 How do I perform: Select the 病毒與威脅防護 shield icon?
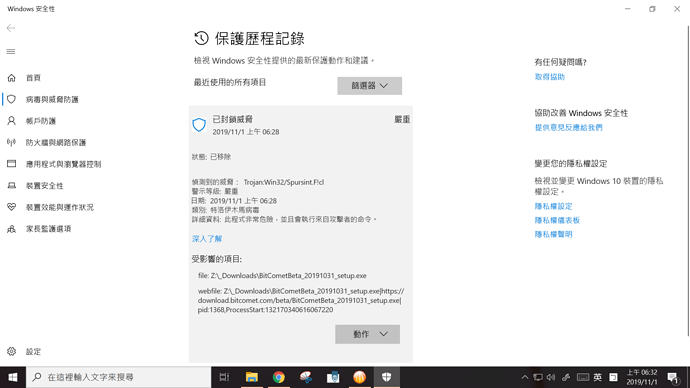pos(11,99)
